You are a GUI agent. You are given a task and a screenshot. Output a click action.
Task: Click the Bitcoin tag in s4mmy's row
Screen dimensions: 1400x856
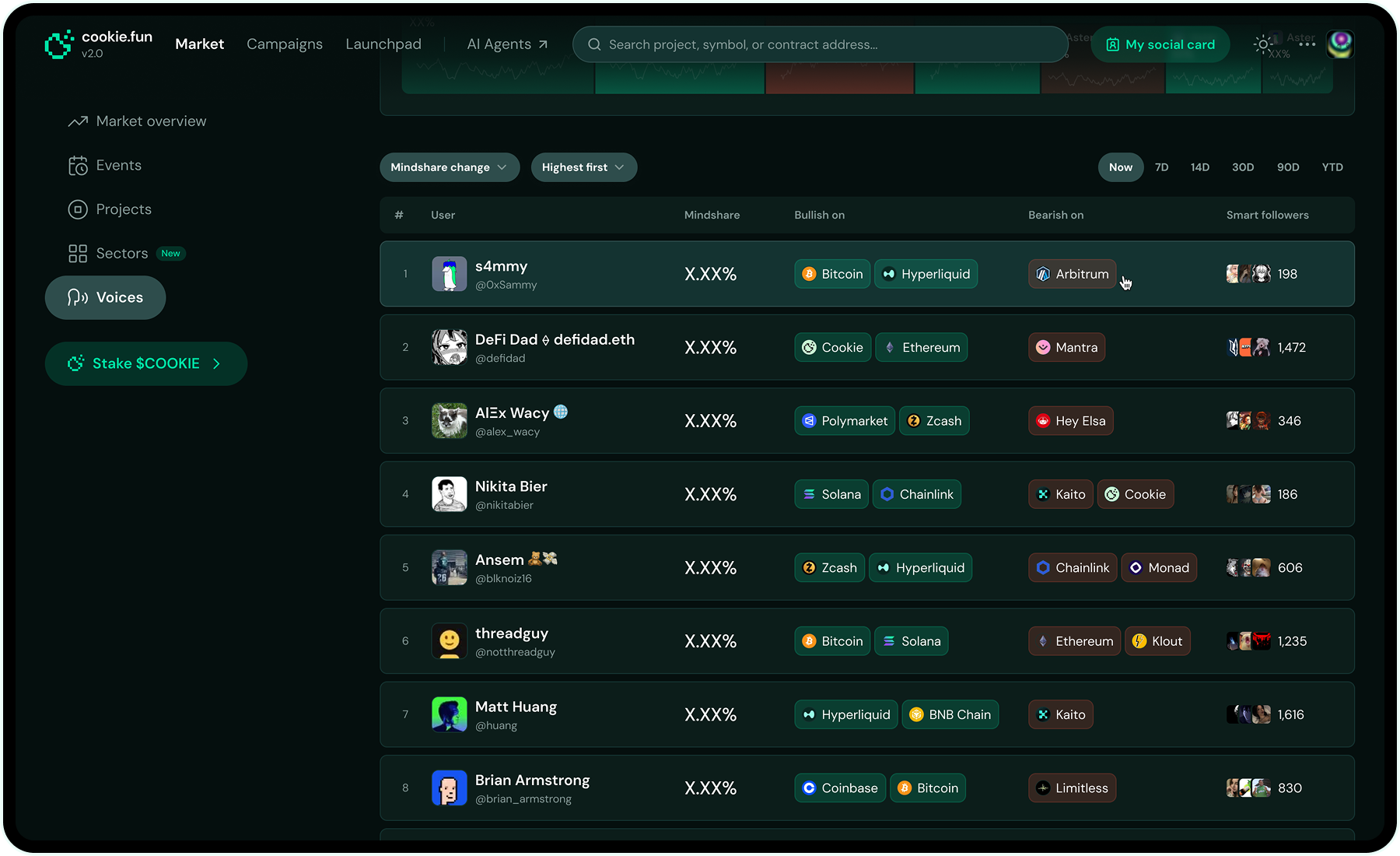click(x=832, y=274)
